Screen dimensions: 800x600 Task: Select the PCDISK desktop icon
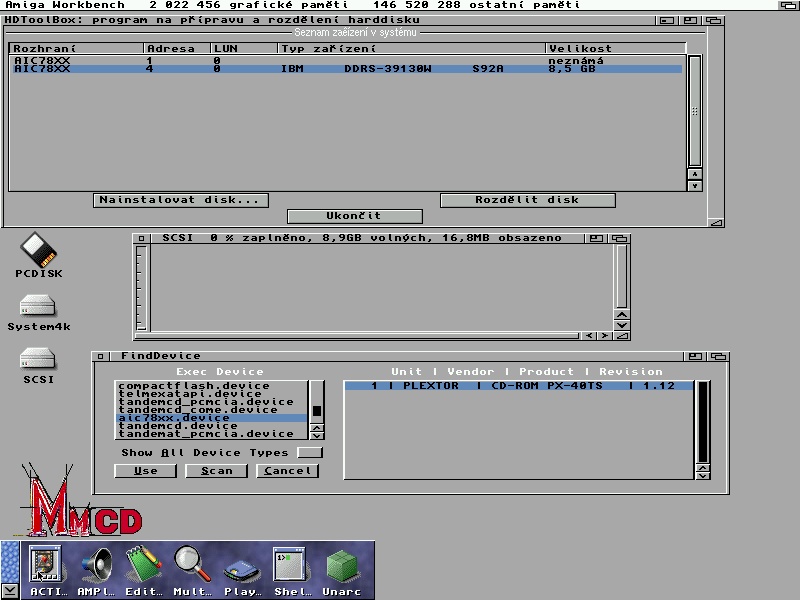click(x=39, y=255)
